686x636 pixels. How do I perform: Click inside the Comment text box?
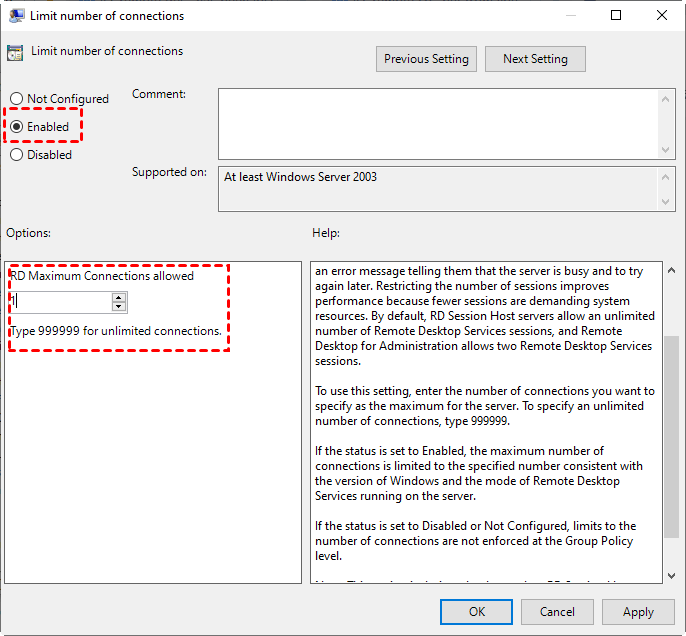(x=438, y=124)
